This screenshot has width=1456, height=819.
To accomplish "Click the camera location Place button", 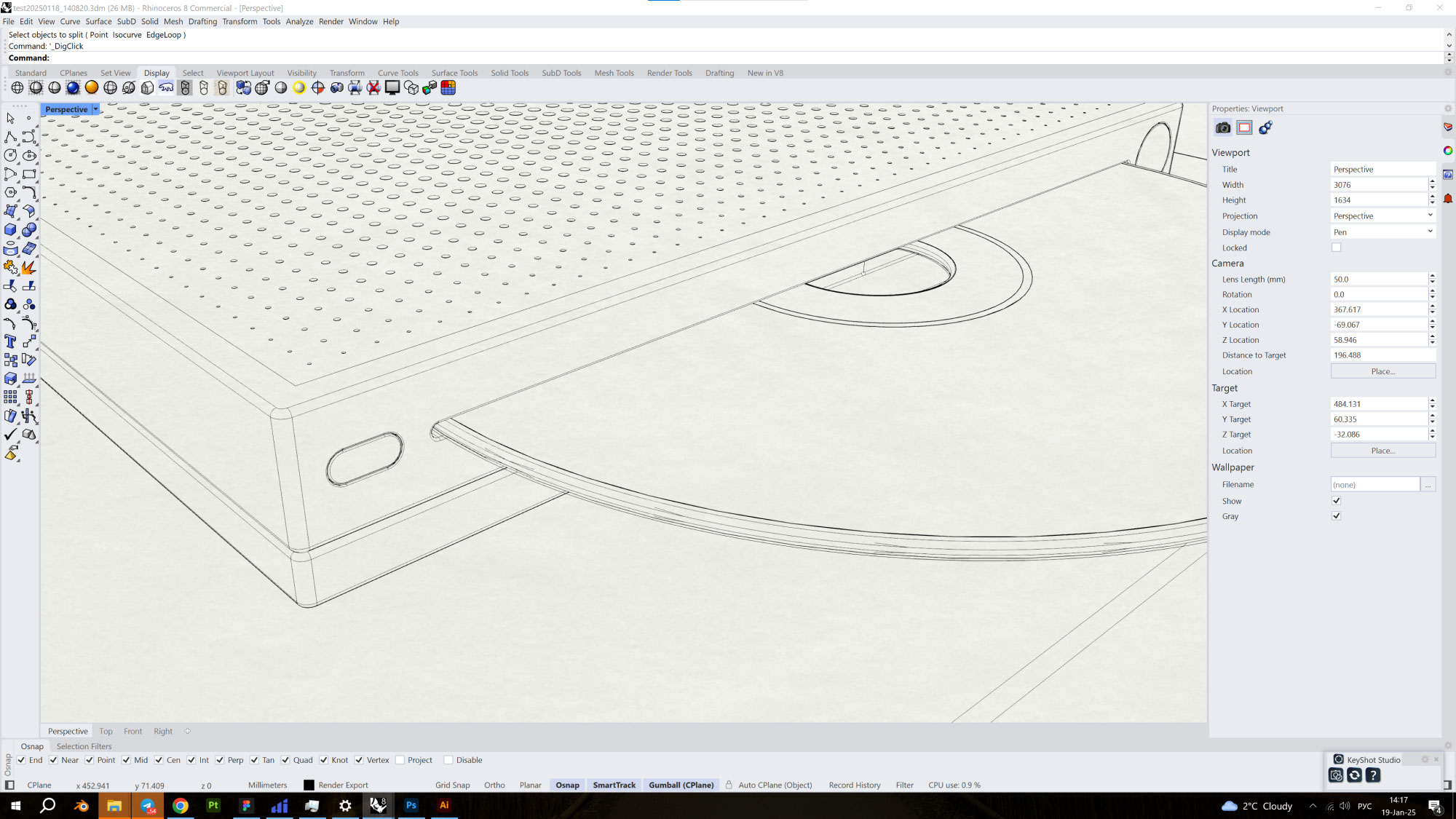I will point(1382,371).
